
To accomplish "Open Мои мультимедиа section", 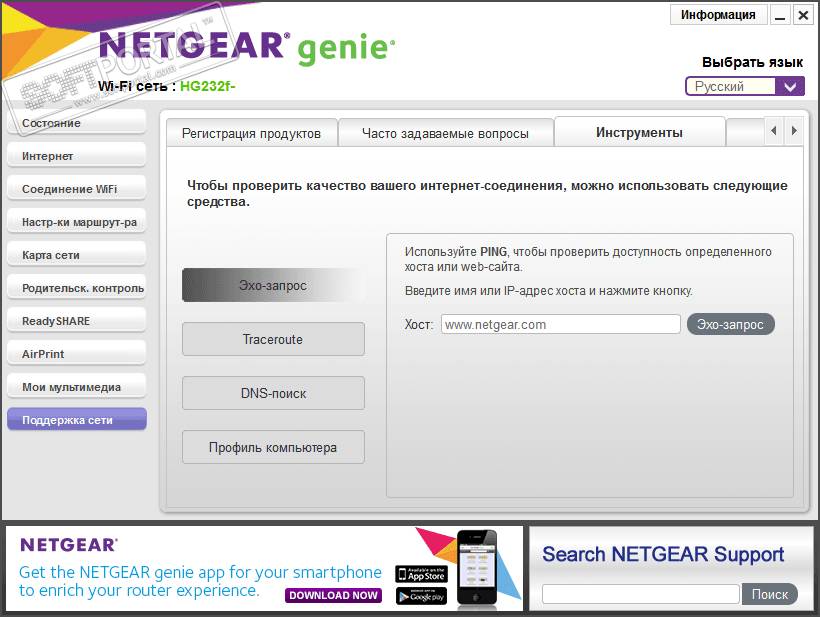I will (x=76, y=386).
